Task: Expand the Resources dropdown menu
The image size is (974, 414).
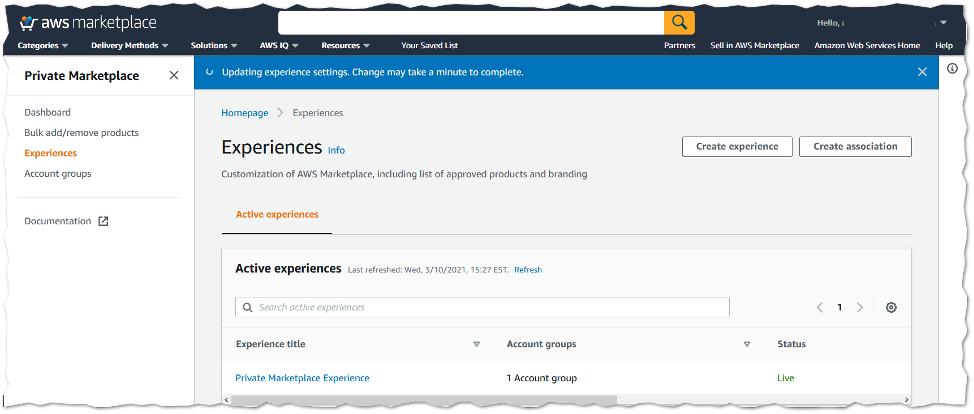Action: [346, 45]
